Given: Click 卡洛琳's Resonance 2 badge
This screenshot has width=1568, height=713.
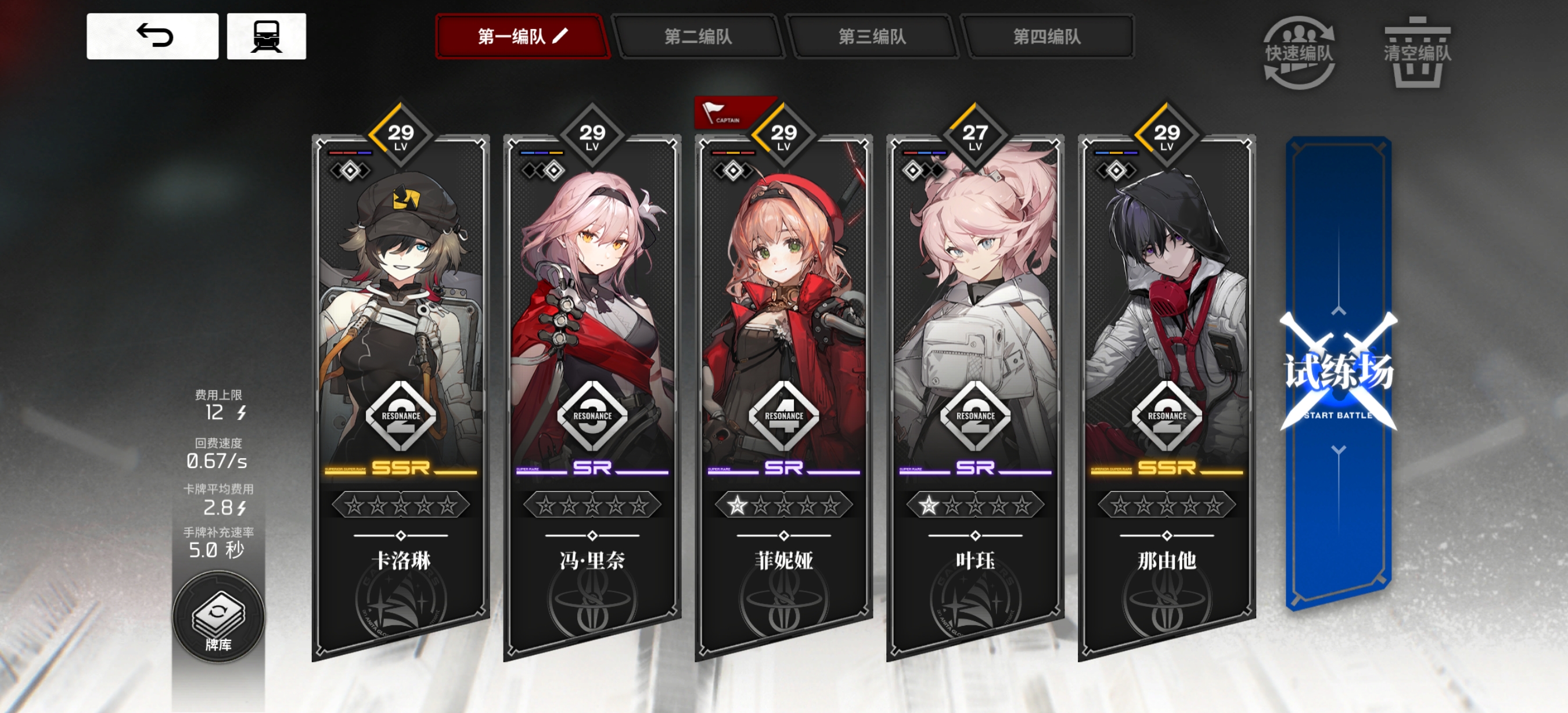Looking at the screenshot, I should point(401,416).
